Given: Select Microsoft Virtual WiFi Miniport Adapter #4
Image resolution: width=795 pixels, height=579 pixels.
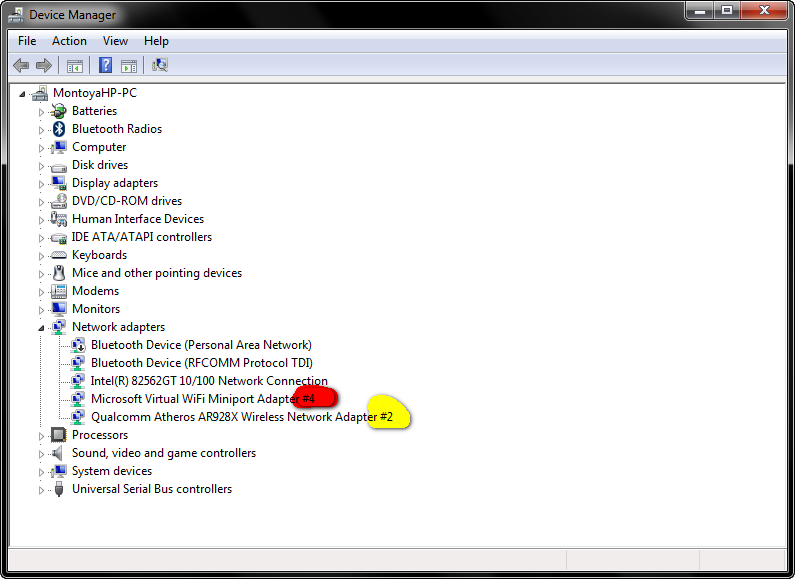Looking at the screenshot, I should tap(203, 399).
